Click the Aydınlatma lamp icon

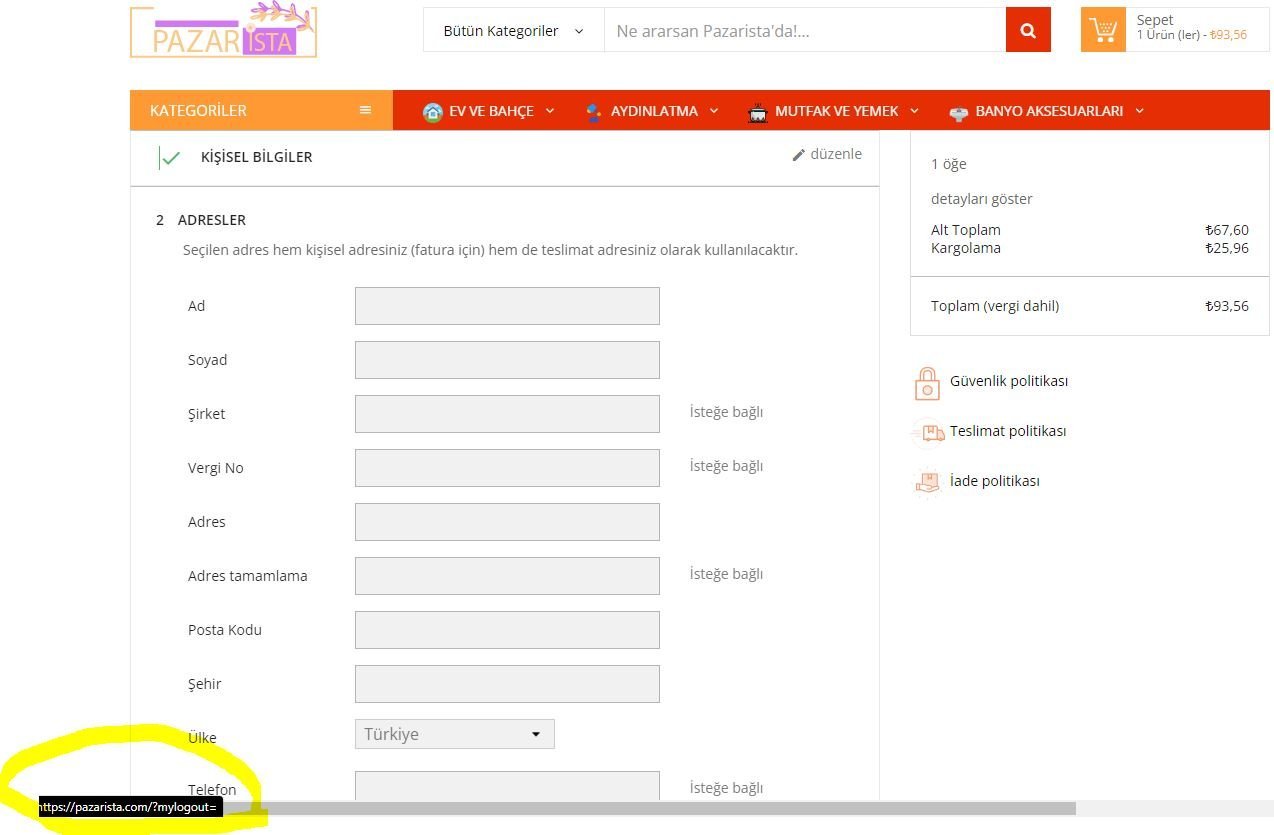[594, 112]
